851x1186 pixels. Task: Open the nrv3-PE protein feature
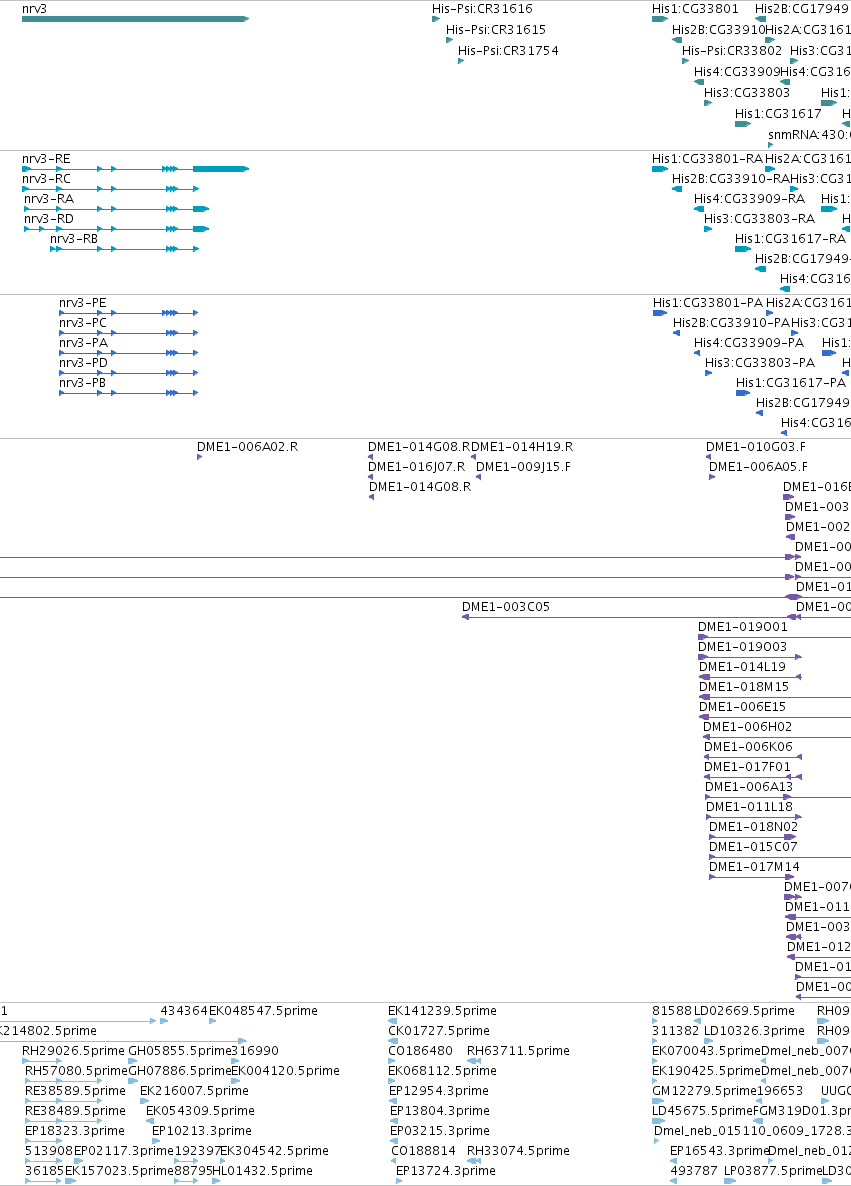click(129, 312)
